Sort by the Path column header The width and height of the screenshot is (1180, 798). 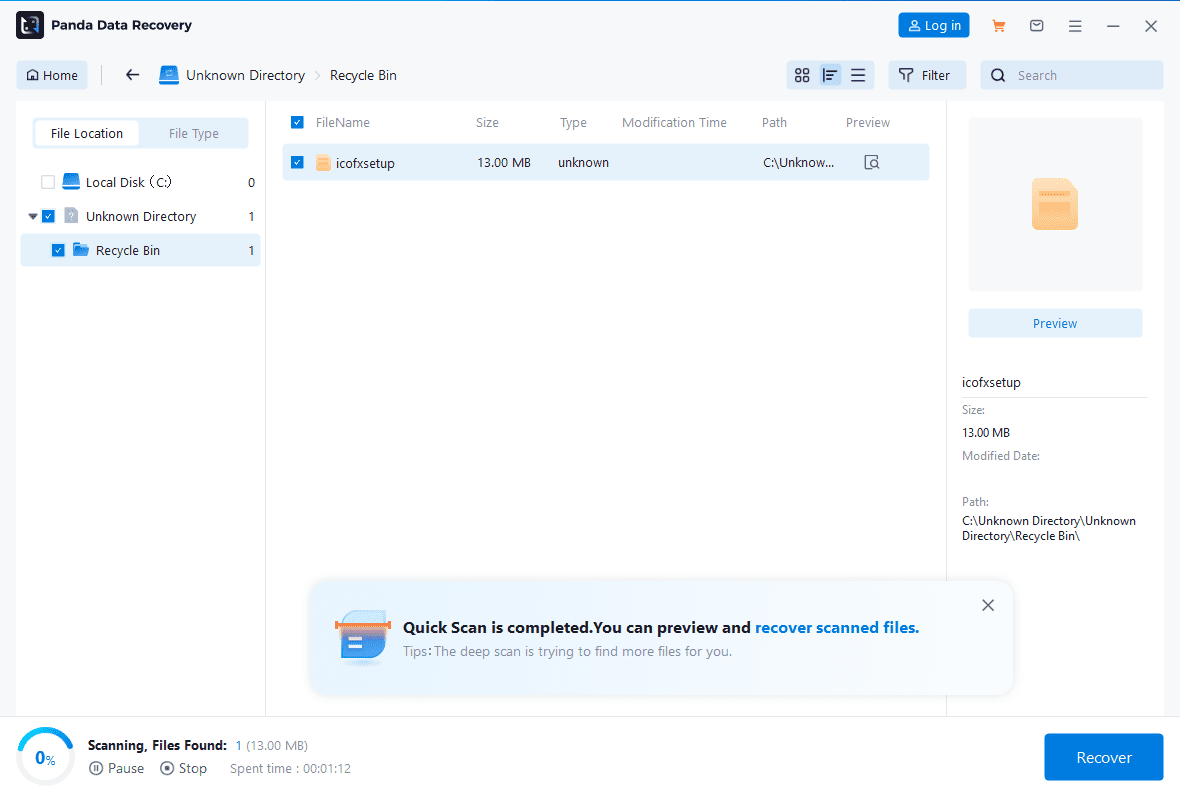coord(774,122)
